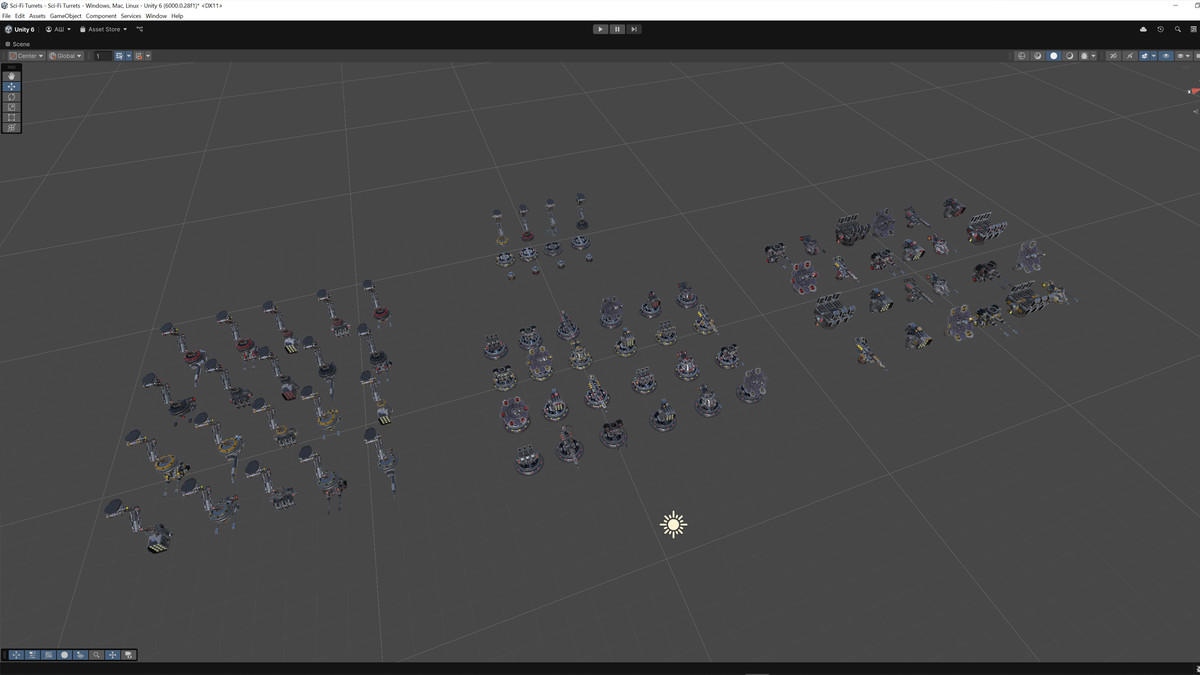Activate the Scale tool
Image resolution: width=1200 pixels, height=675 pixels.
(x=11, y=107)
